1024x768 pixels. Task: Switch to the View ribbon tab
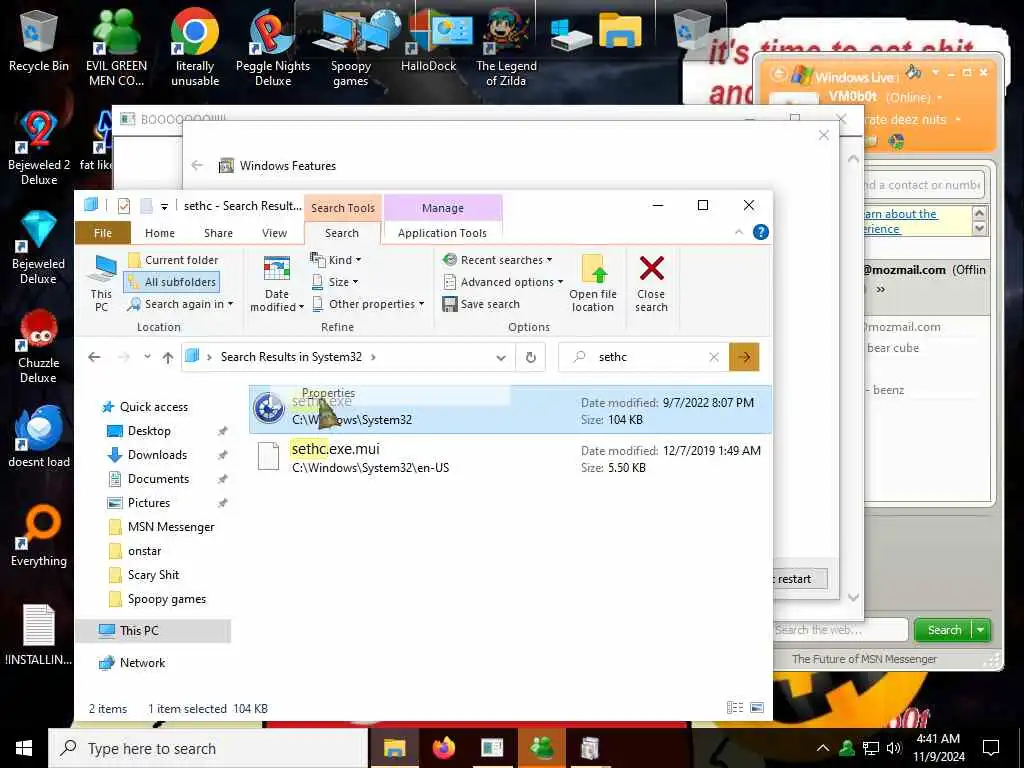pyautogui.click(x=274, y=233)
